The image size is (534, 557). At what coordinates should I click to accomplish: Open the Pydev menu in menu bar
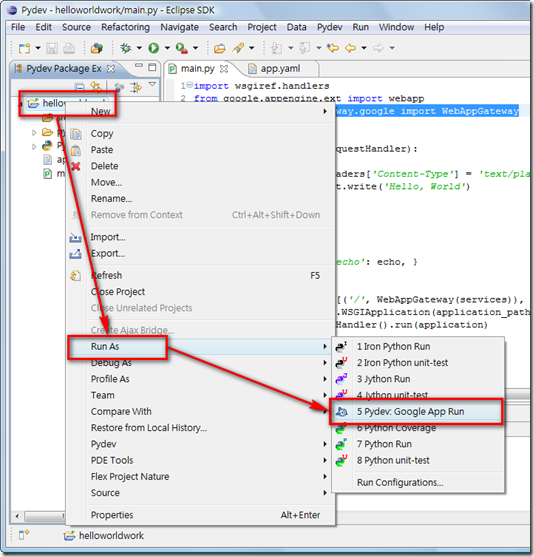point(330,27)
